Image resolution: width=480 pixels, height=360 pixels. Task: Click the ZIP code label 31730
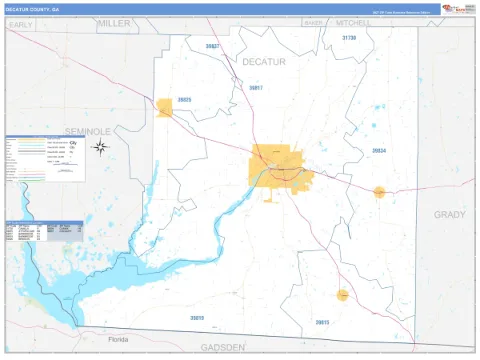pyautogui.click(x=349, y=38)
